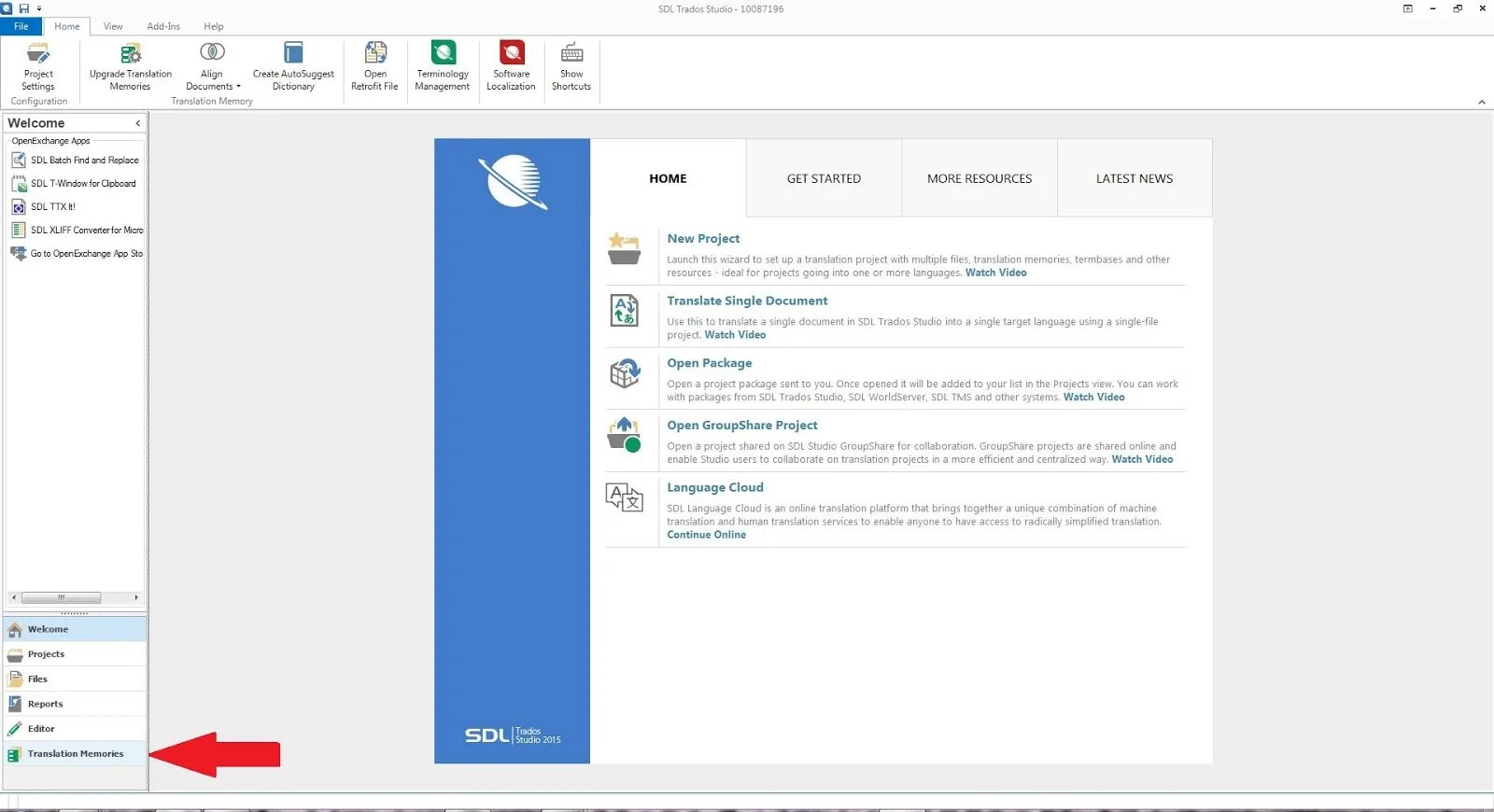
Task: Launch SDL T-Window for Clipboard
Action: 75,184
